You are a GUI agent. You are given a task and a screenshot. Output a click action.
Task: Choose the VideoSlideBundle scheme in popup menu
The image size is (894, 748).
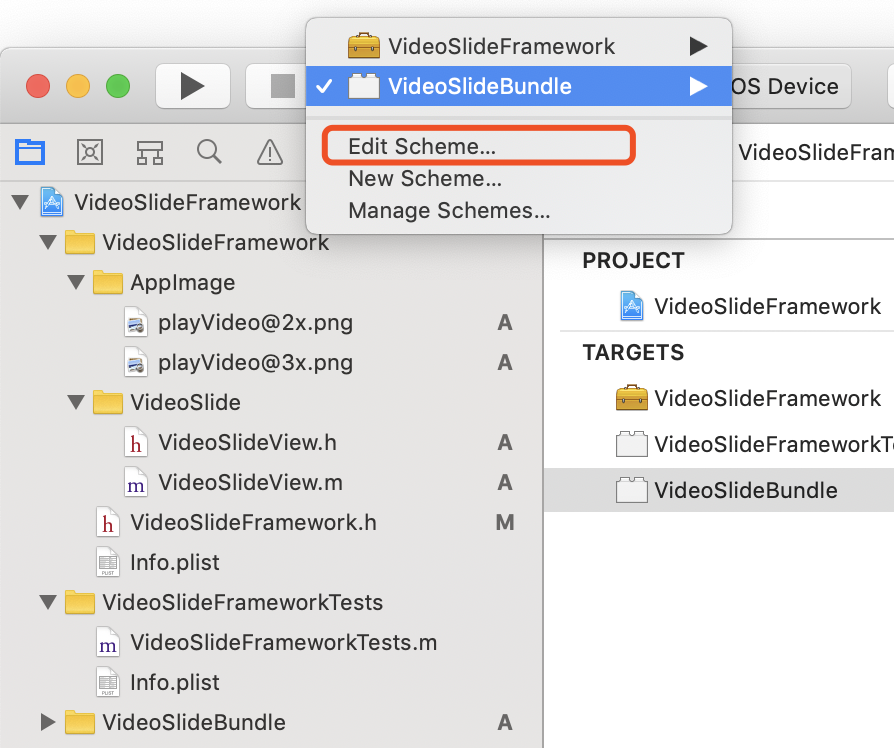click(519, 86)
